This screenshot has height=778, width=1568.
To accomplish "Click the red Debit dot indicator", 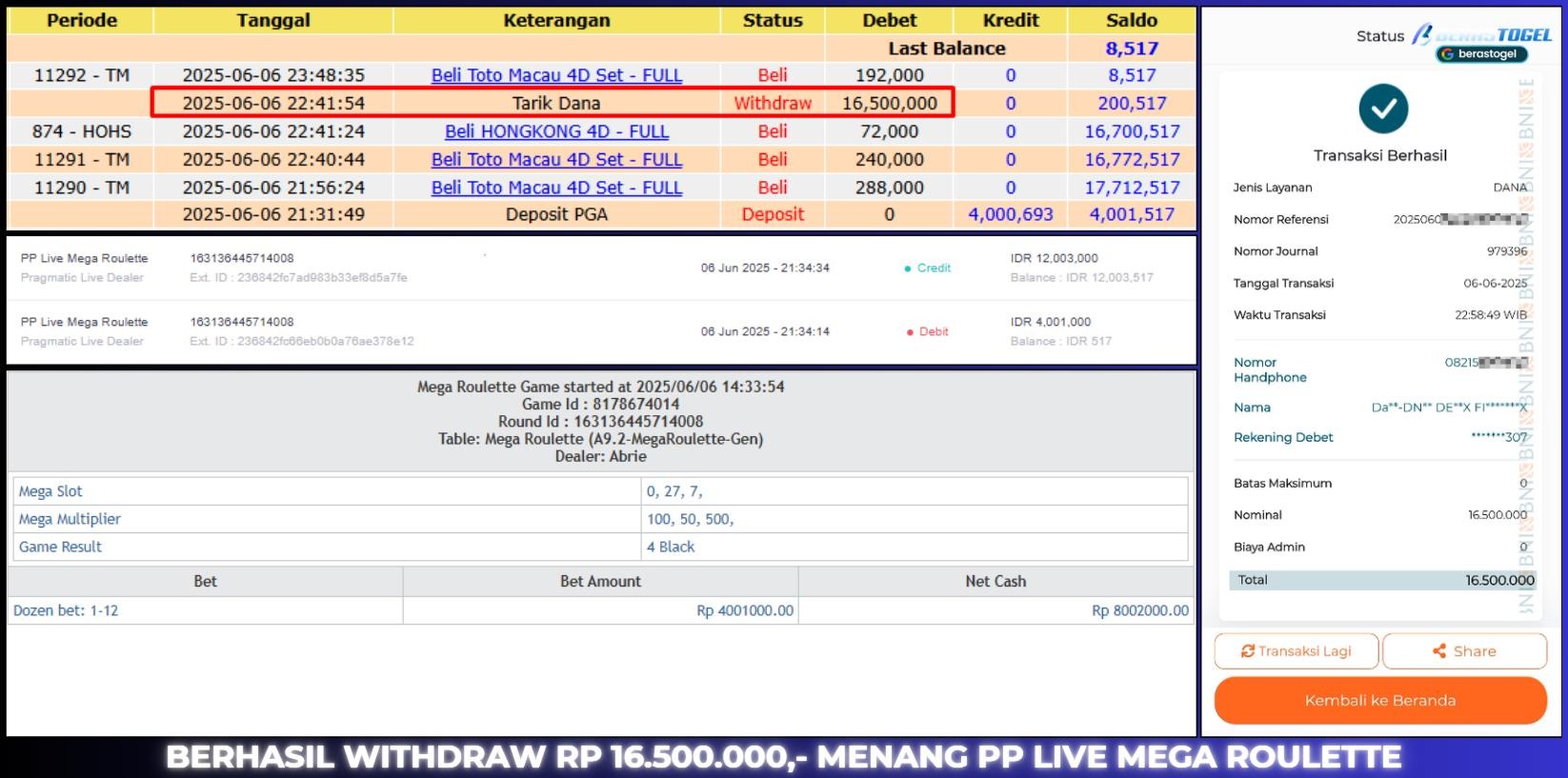I will [911, 332].
